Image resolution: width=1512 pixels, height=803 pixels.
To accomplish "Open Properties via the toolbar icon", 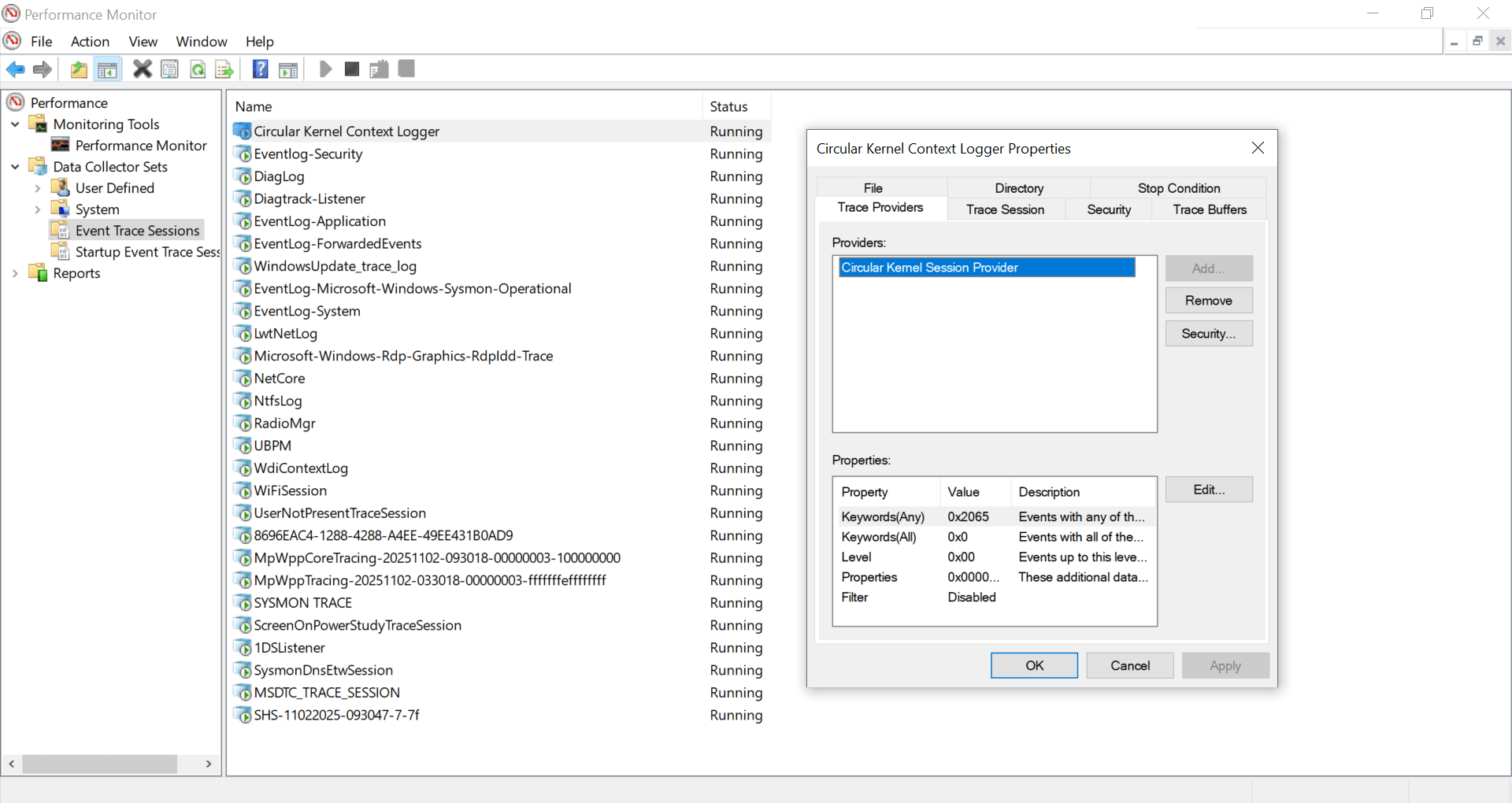I will click(169, 69).
